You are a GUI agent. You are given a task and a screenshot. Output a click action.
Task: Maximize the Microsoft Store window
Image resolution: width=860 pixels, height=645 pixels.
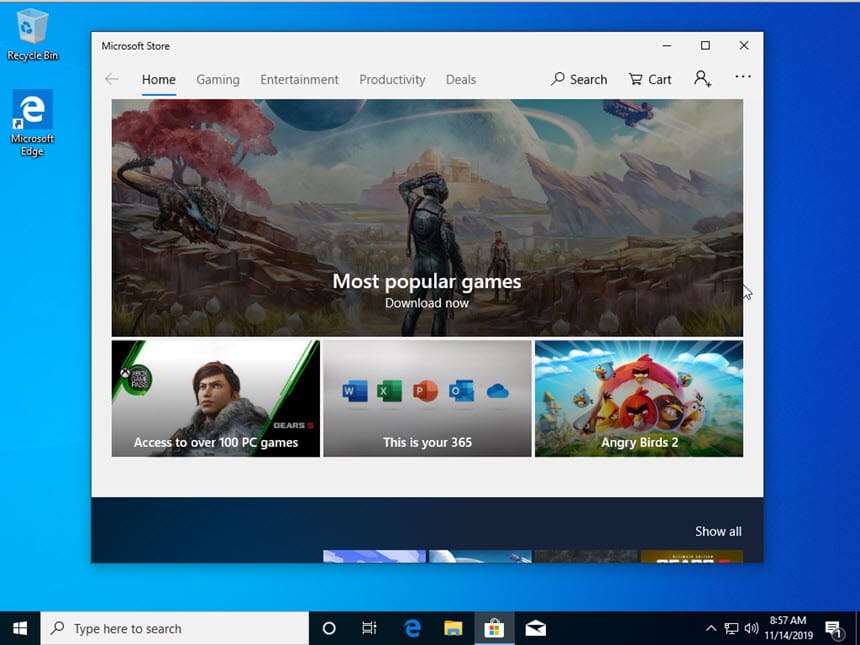point(705,46)
